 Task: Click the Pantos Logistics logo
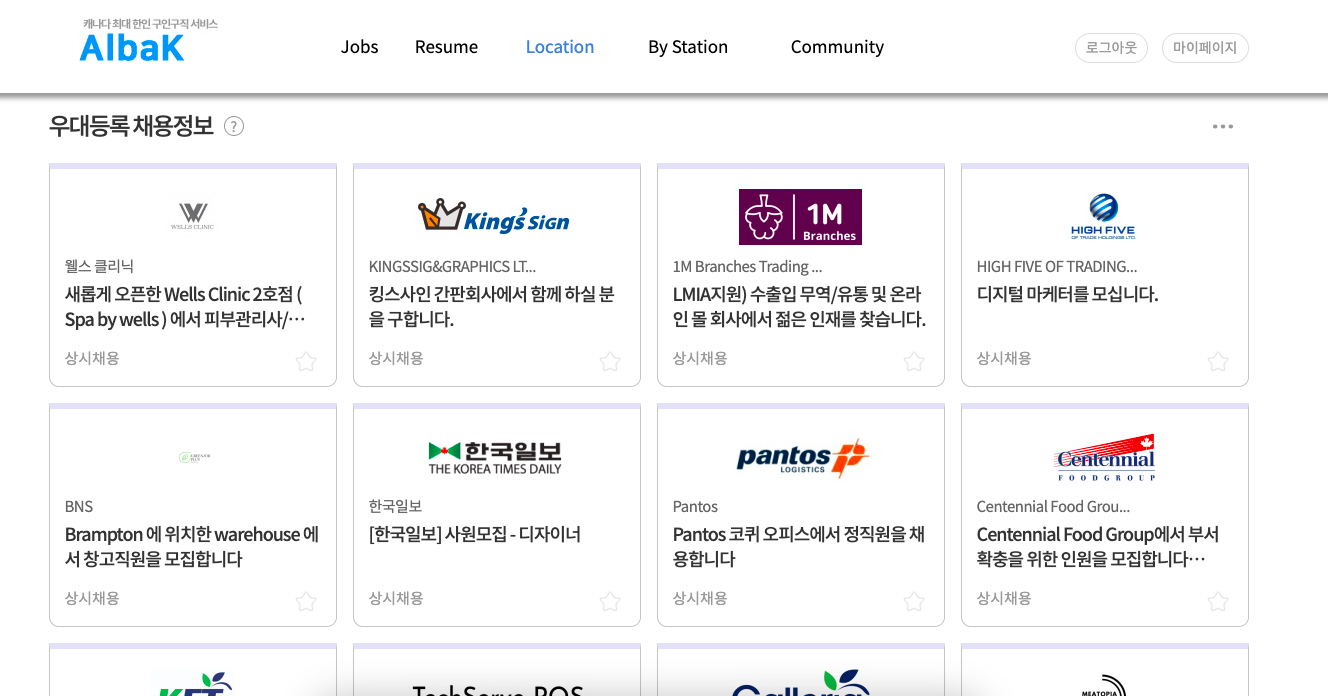coord(802,457)
